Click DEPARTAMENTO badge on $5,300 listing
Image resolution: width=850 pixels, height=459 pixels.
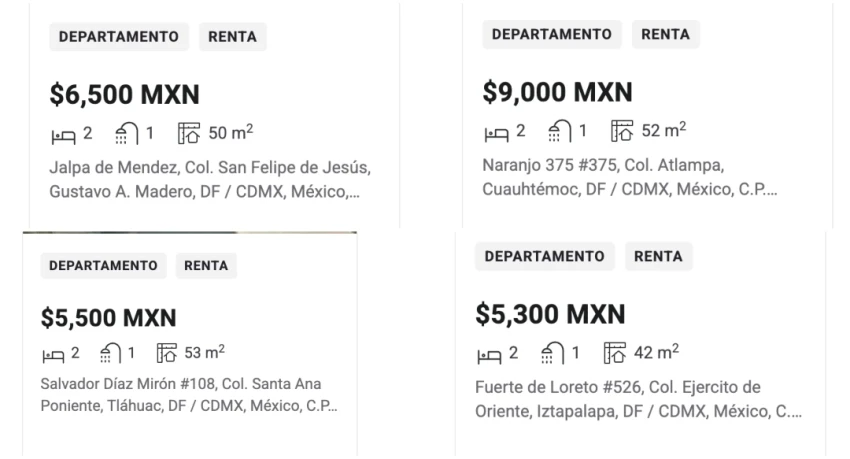[x=543, y=257]
